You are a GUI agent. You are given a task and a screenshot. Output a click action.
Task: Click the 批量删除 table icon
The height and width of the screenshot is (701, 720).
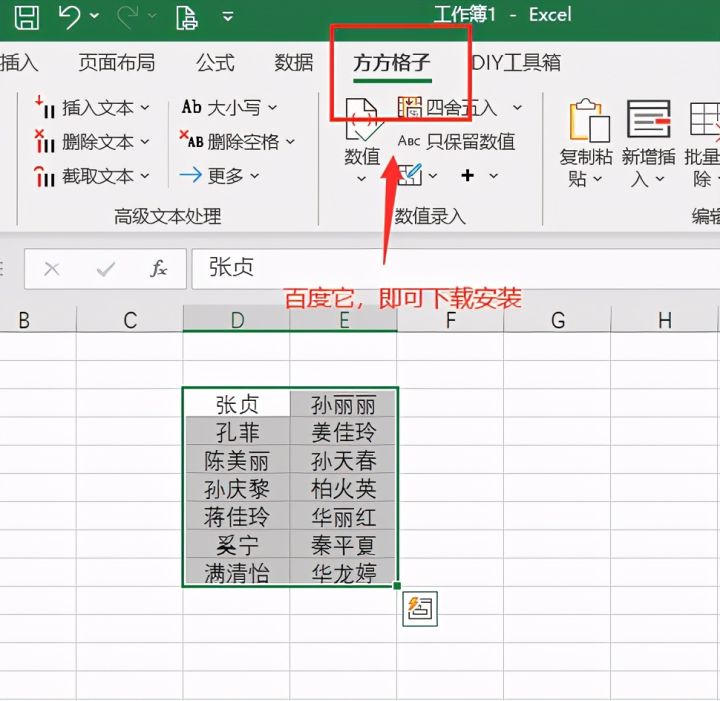click(x=705, y=120)
